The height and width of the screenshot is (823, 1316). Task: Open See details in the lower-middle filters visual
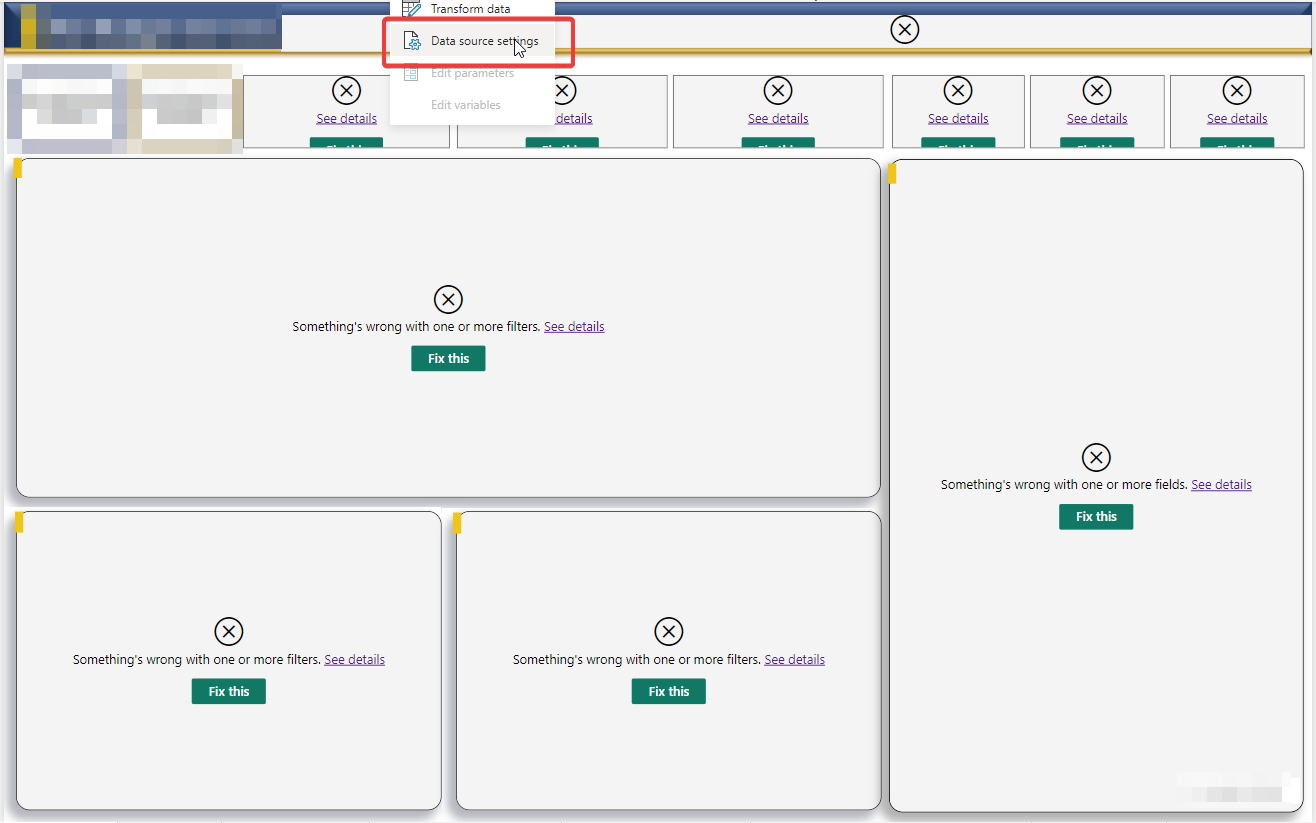pyautogui.click(x=794, y=659)
